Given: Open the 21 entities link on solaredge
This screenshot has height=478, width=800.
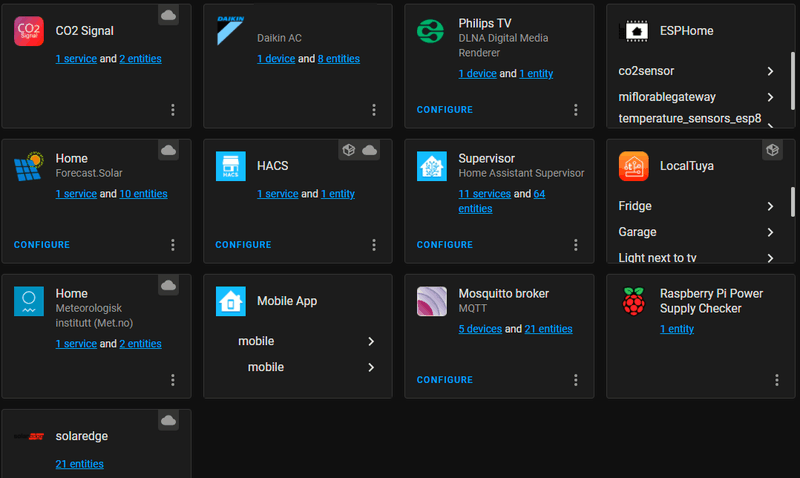Looking at the screenshot, I should coord(80,464).
